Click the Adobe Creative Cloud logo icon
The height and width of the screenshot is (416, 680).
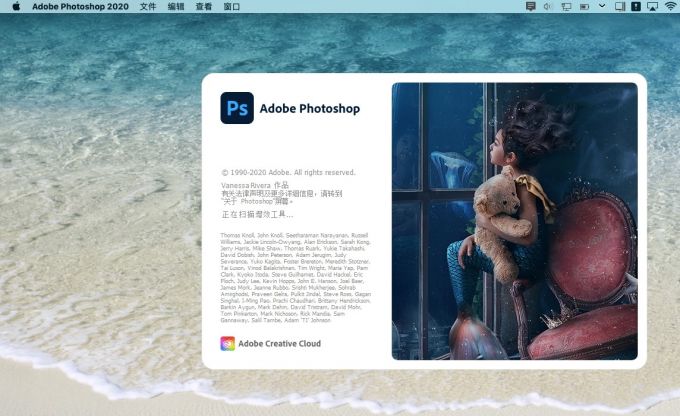pos(228,344)
